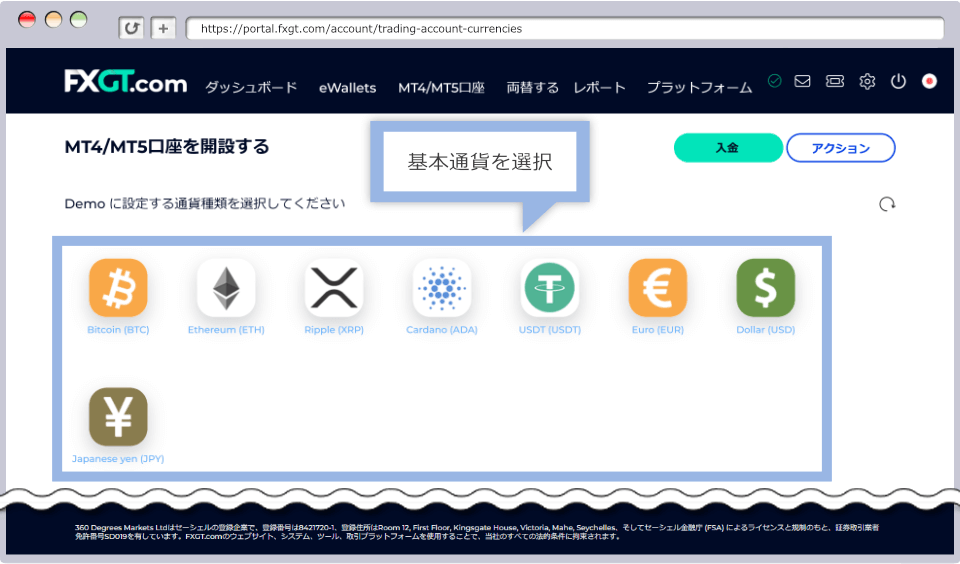Pick the Dollar (USD) currency icon
This screenshot has height=564, width=960.
[765, 288]
